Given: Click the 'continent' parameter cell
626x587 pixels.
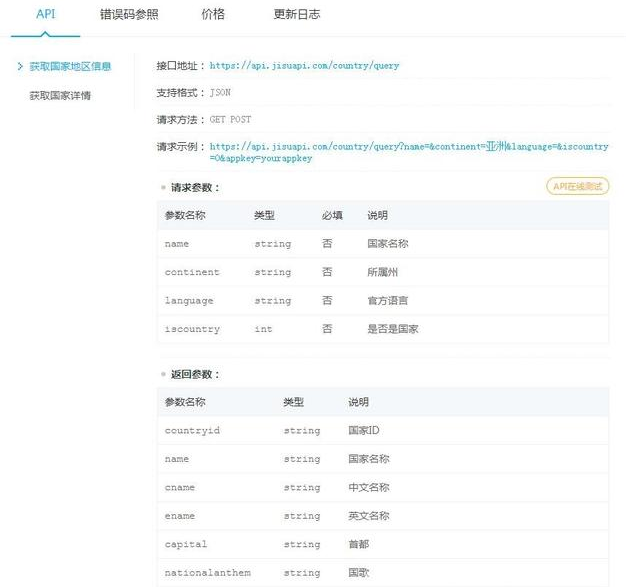Looking at the screenshot, I should tap(192, 272).
